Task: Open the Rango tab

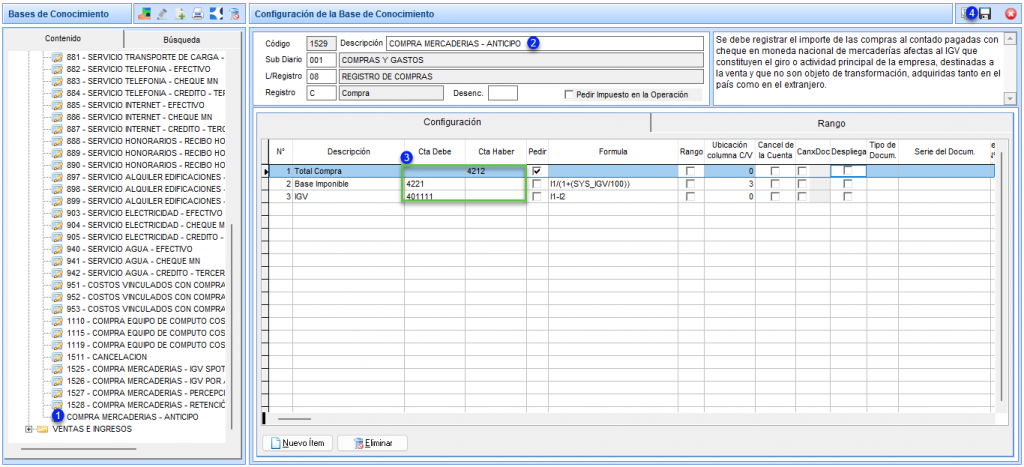Action: pos(831,123)
